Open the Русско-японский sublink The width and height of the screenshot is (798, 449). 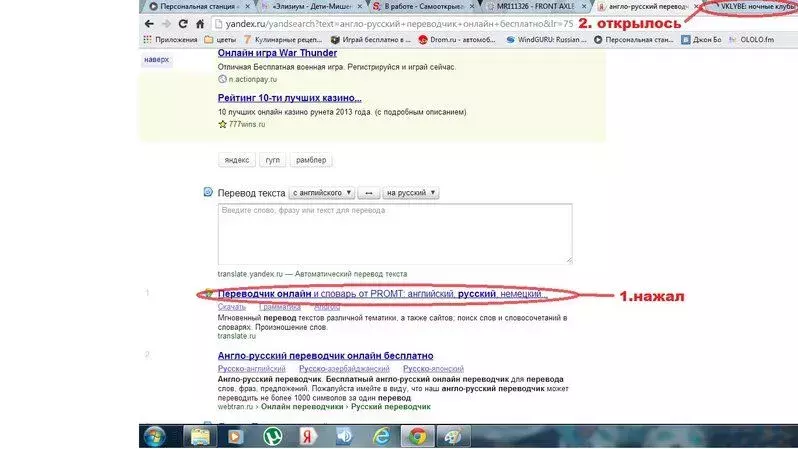point(433,369)
